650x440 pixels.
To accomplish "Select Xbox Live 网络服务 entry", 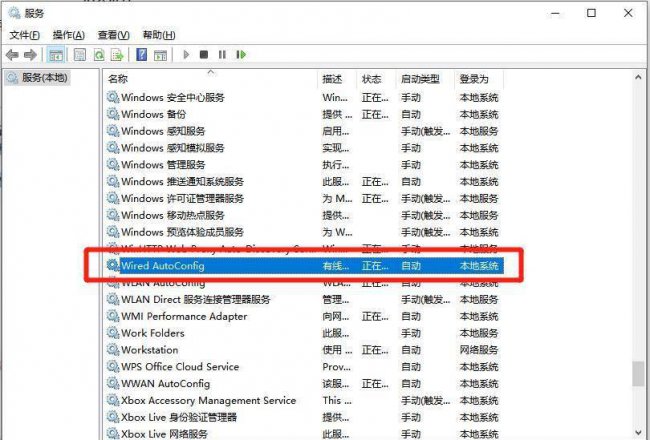I will [x=164, y=434].
